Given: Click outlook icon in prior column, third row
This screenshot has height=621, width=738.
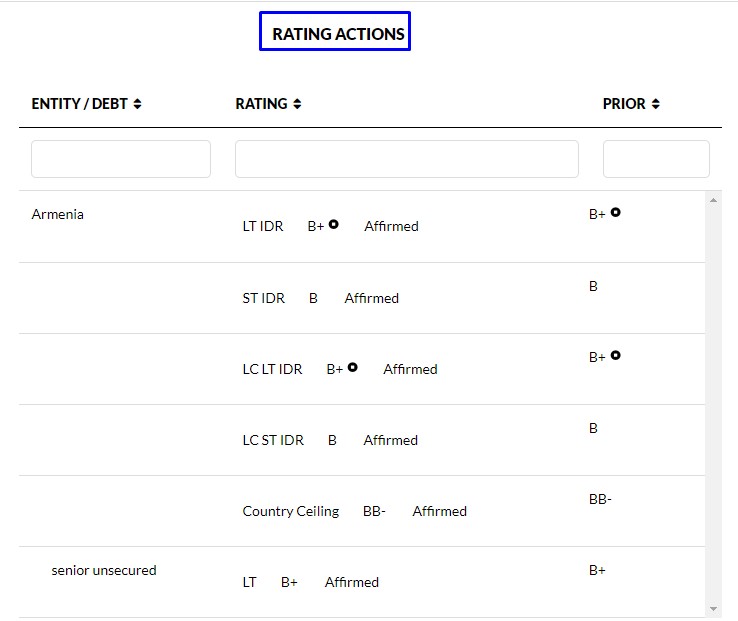Looking at the screenshot, I should point(616,355).
